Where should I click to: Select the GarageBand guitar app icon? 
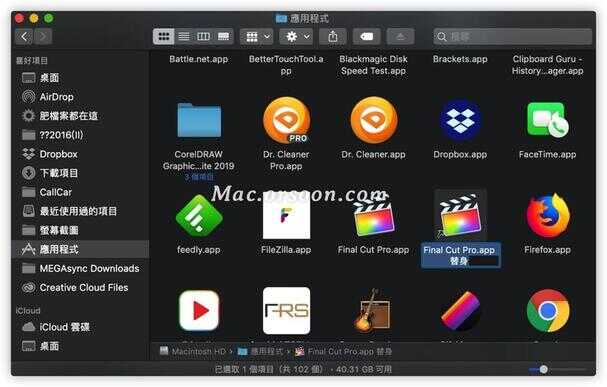(x=372, y=310)
